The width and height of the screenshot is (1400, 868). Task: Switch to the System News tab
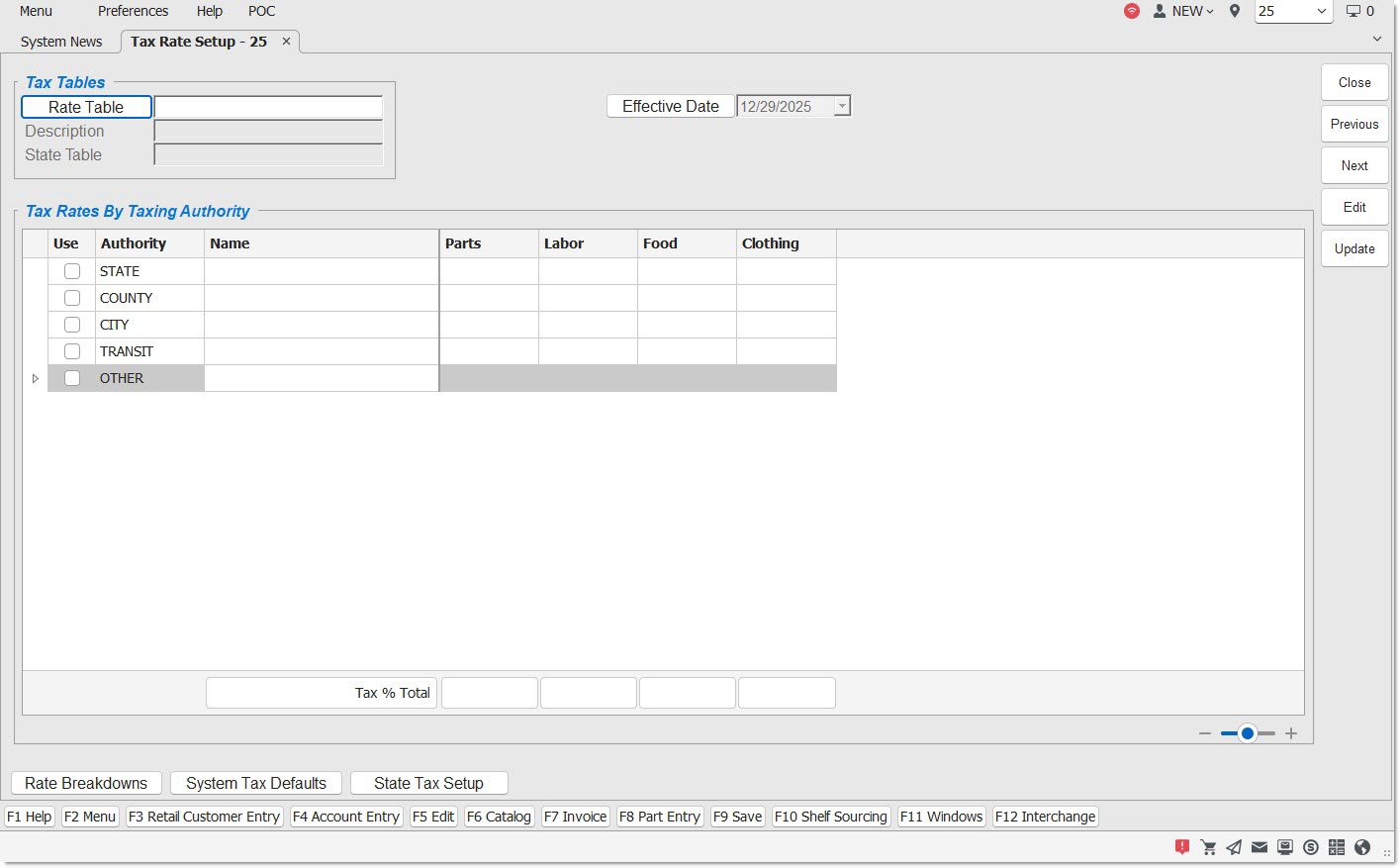[x=61, y=42]
